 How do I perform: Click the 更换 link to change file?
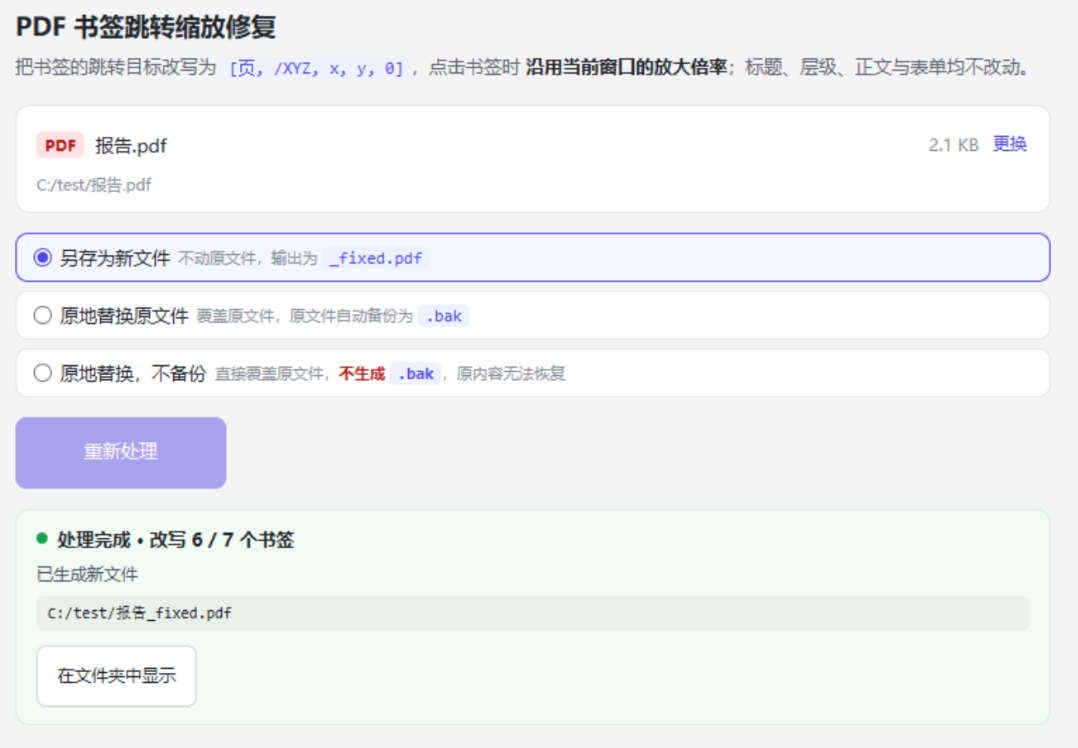point(1010,144)
